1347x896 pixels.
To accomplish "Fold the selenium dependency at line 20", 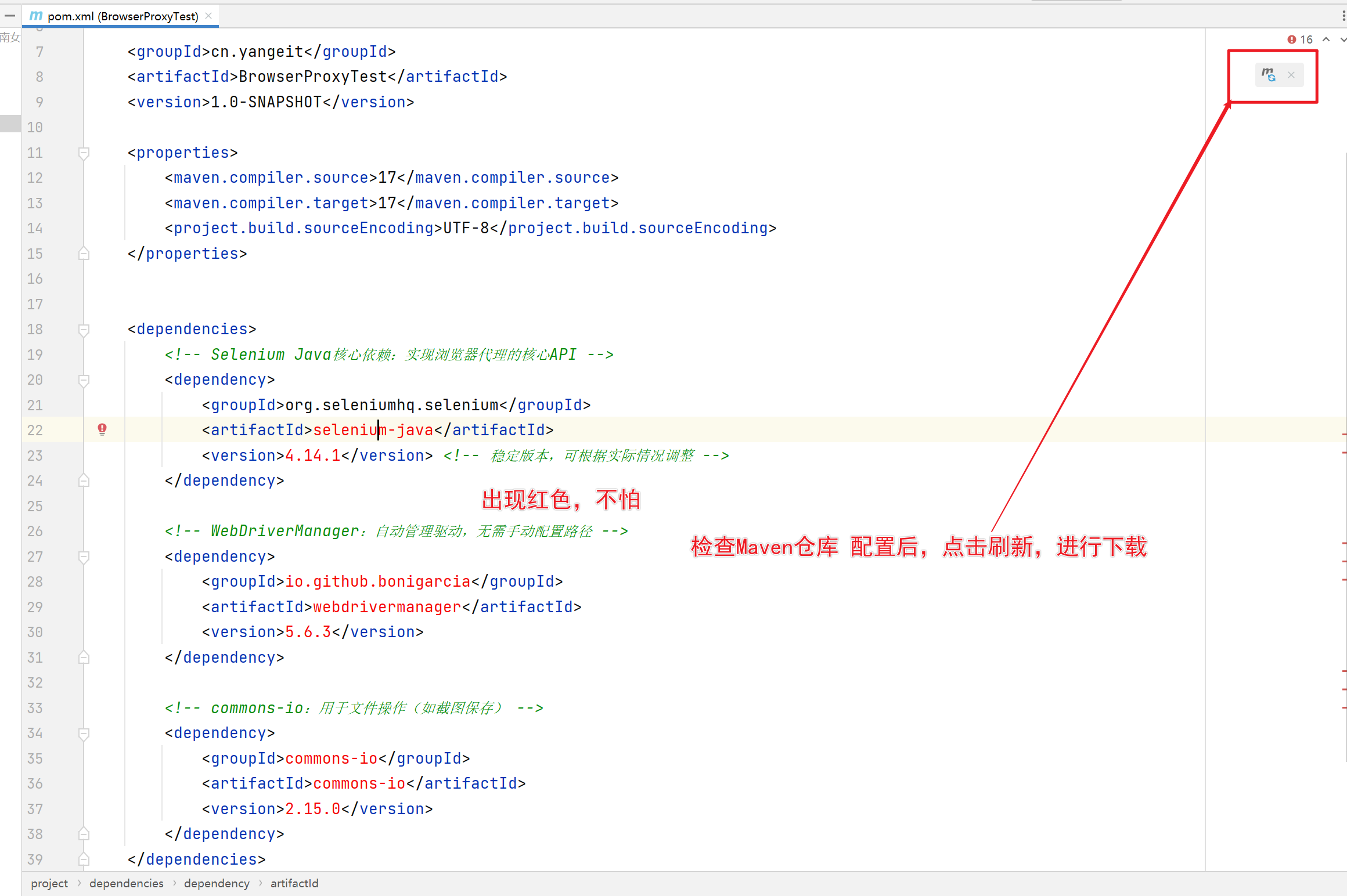I will pos(84,380).
